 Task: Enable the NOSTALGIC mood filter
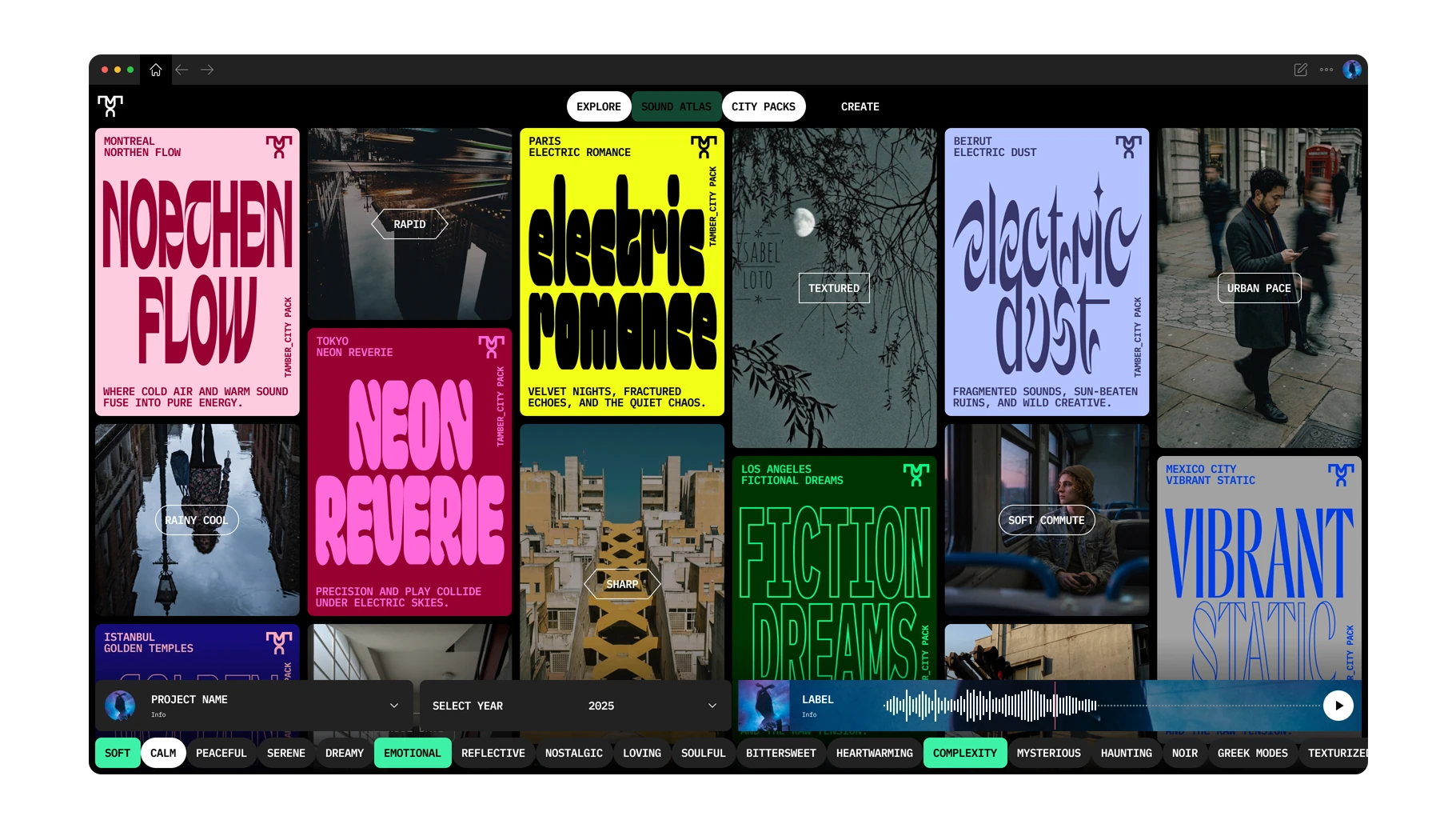[x=574, y=753]
